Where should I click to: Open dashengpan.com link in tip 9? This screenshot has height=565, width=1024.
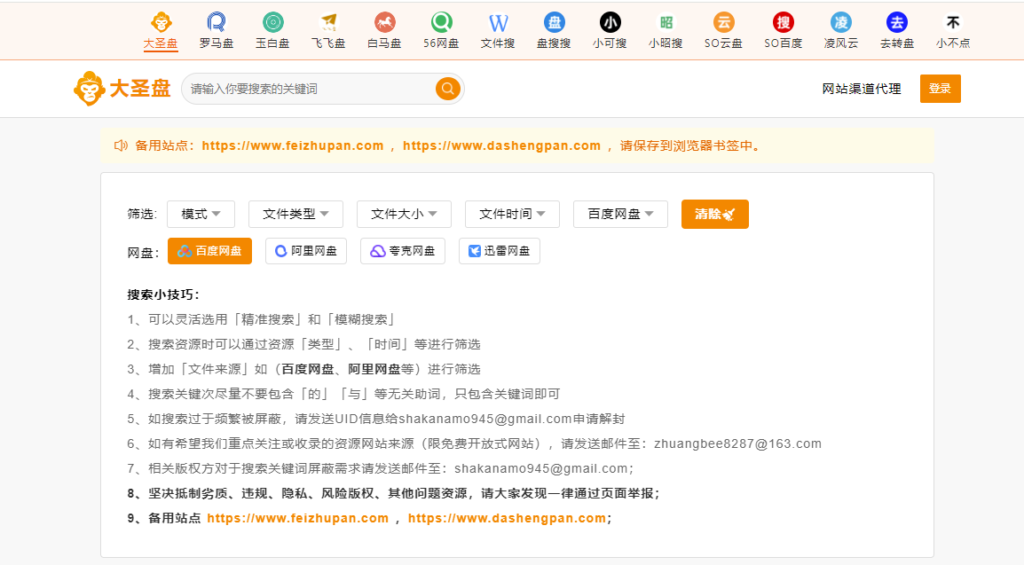coord(507,518)
